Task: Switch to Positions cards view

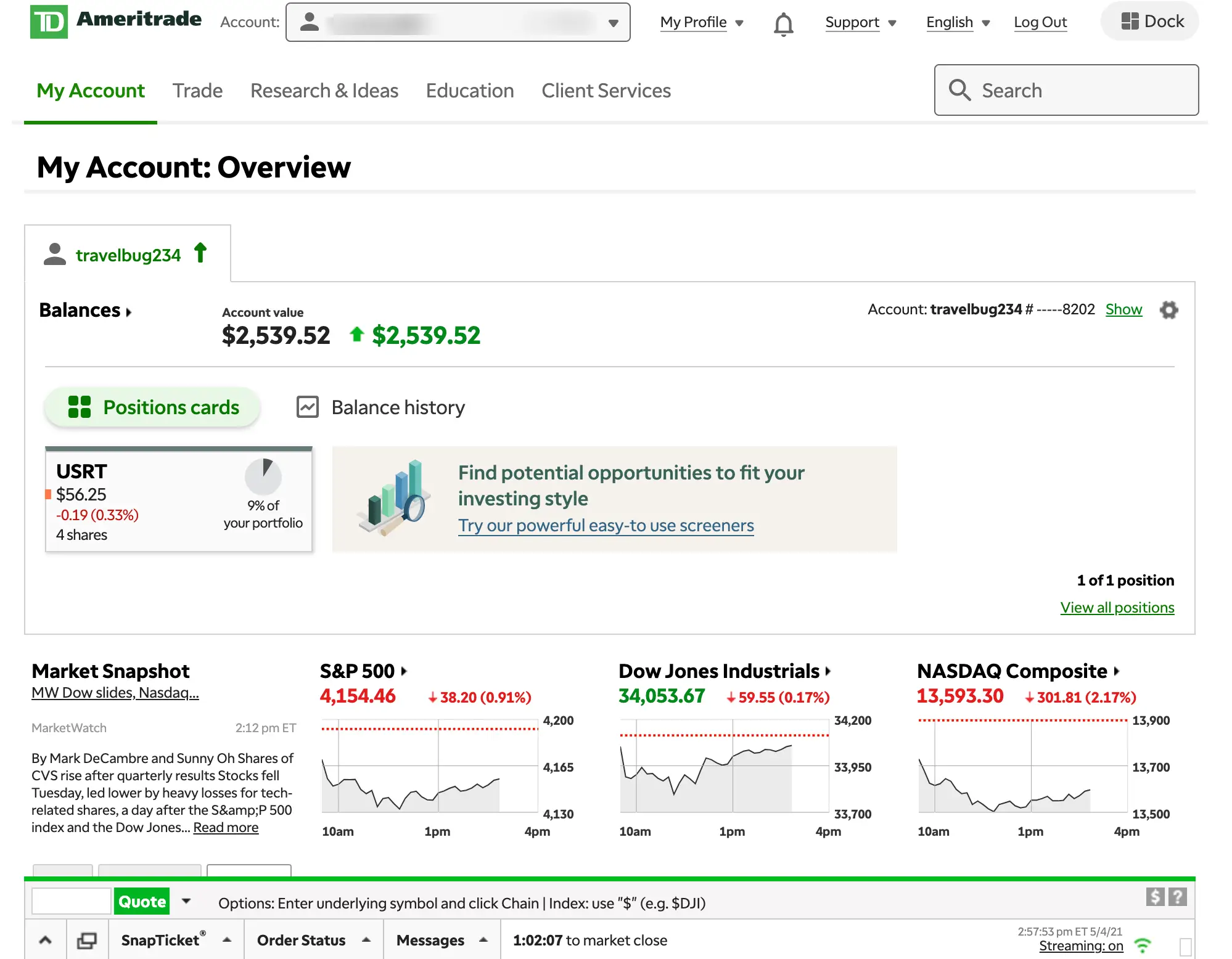Action: coord(152,407)
